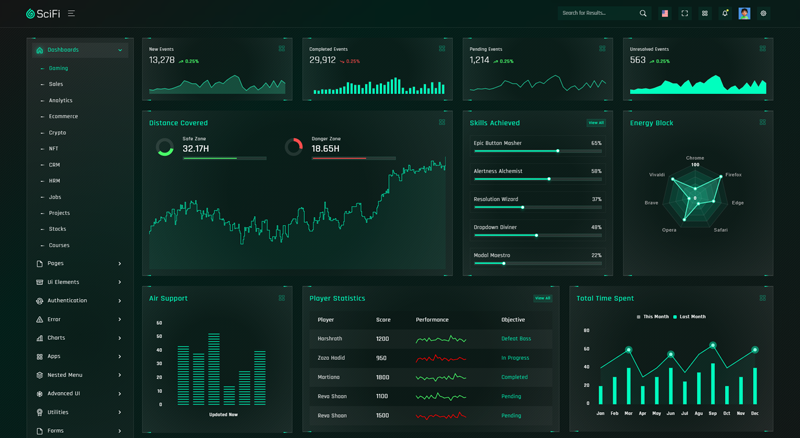Image resolution: width=800 pixels, height=438 pixels.
Task: Expand the Error menu arrow
Action: 120,319
